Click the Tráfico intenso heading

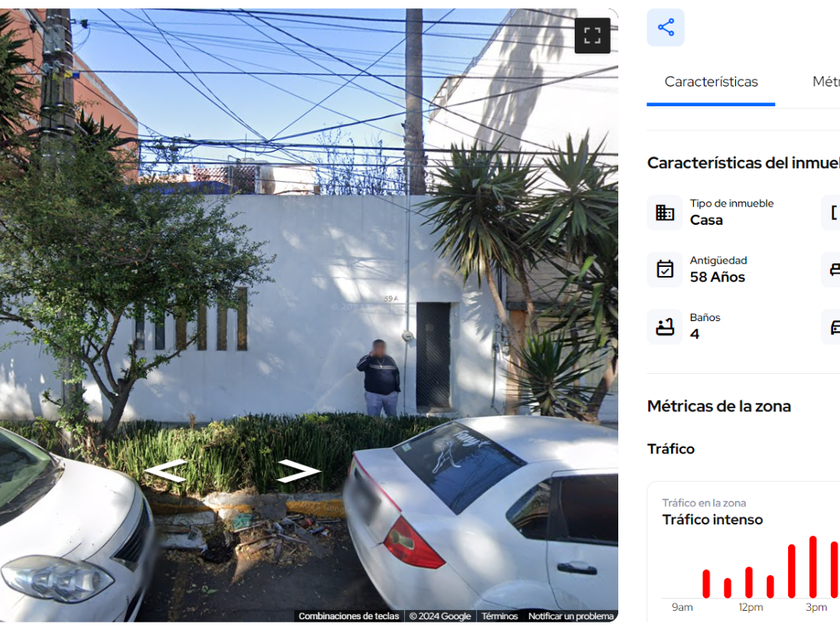[x=712, y=520]
